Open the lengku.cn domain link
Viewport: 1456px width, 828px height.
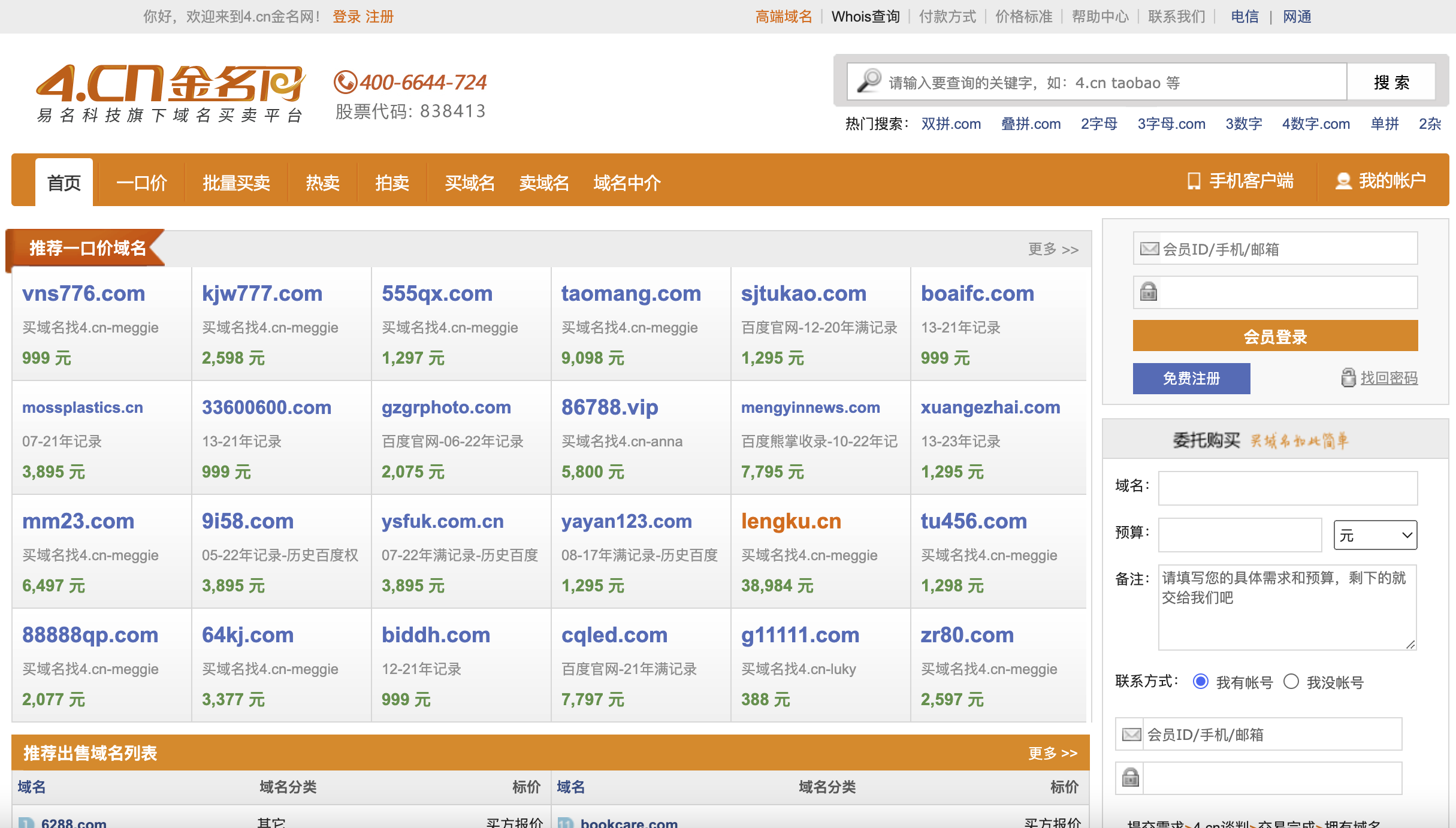pos(790,521)
